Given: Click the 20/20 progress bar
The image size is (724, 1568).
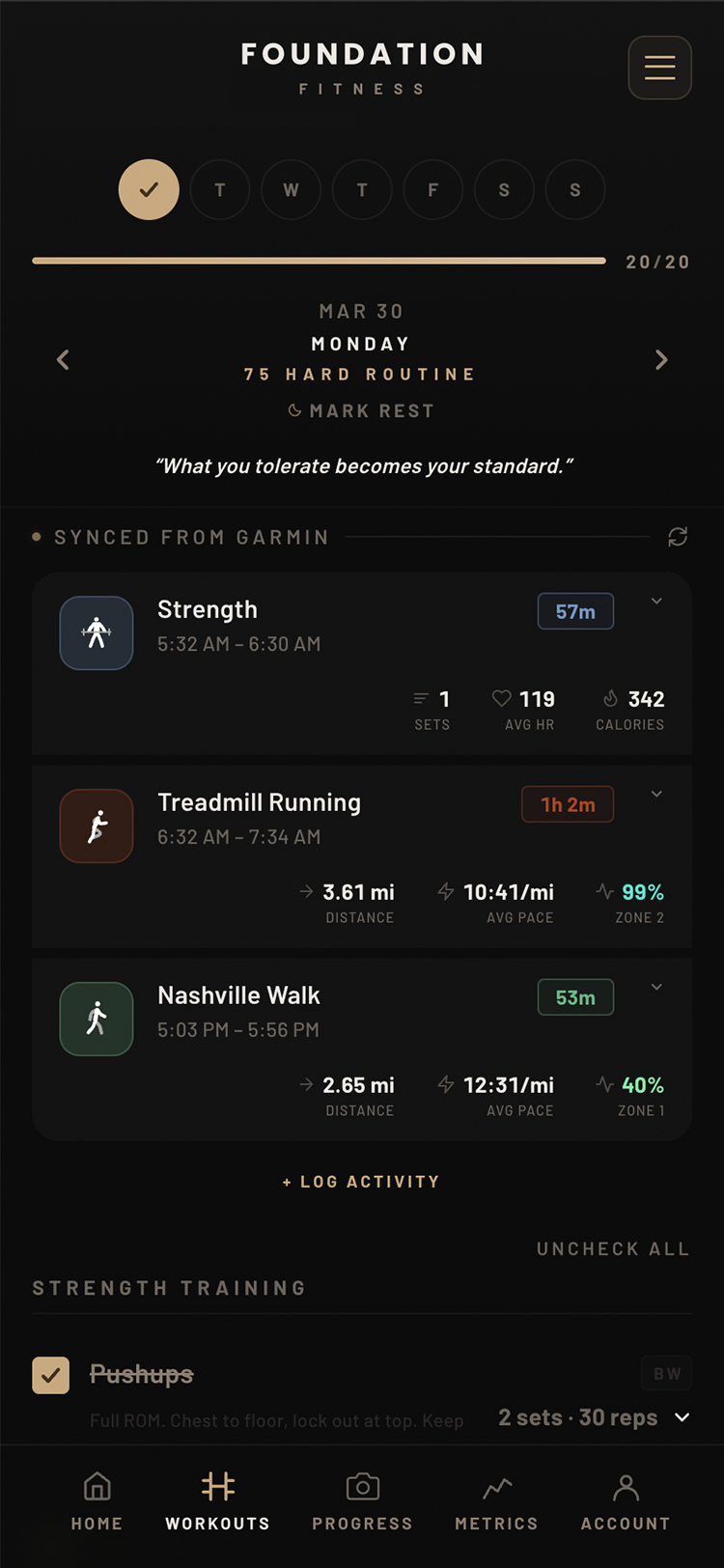Looking at the screenshot, I should tap(319, 261).
